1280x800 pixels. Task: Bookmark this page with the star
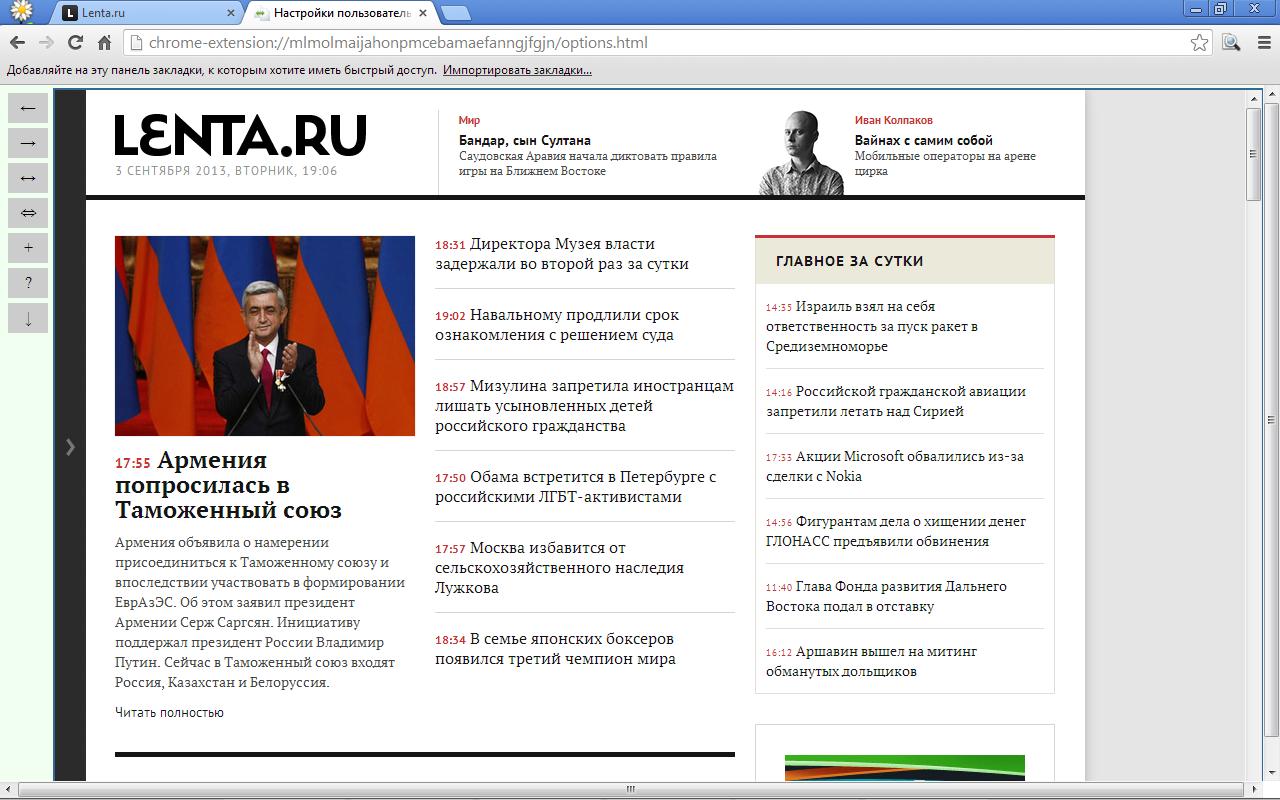click(1199, 42)
